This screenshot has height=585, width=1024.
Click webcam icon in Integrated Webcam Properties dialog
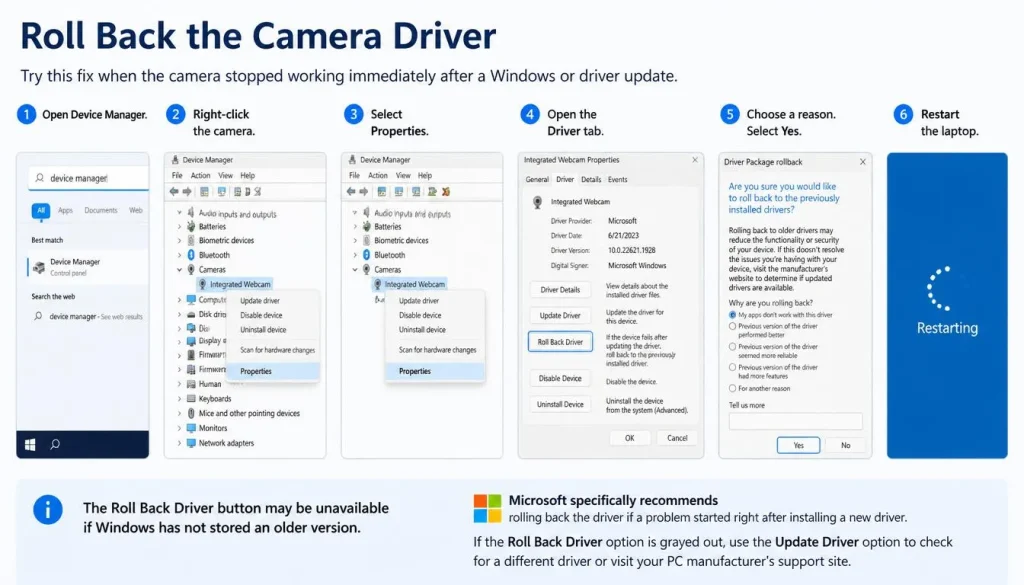(537, 202)
